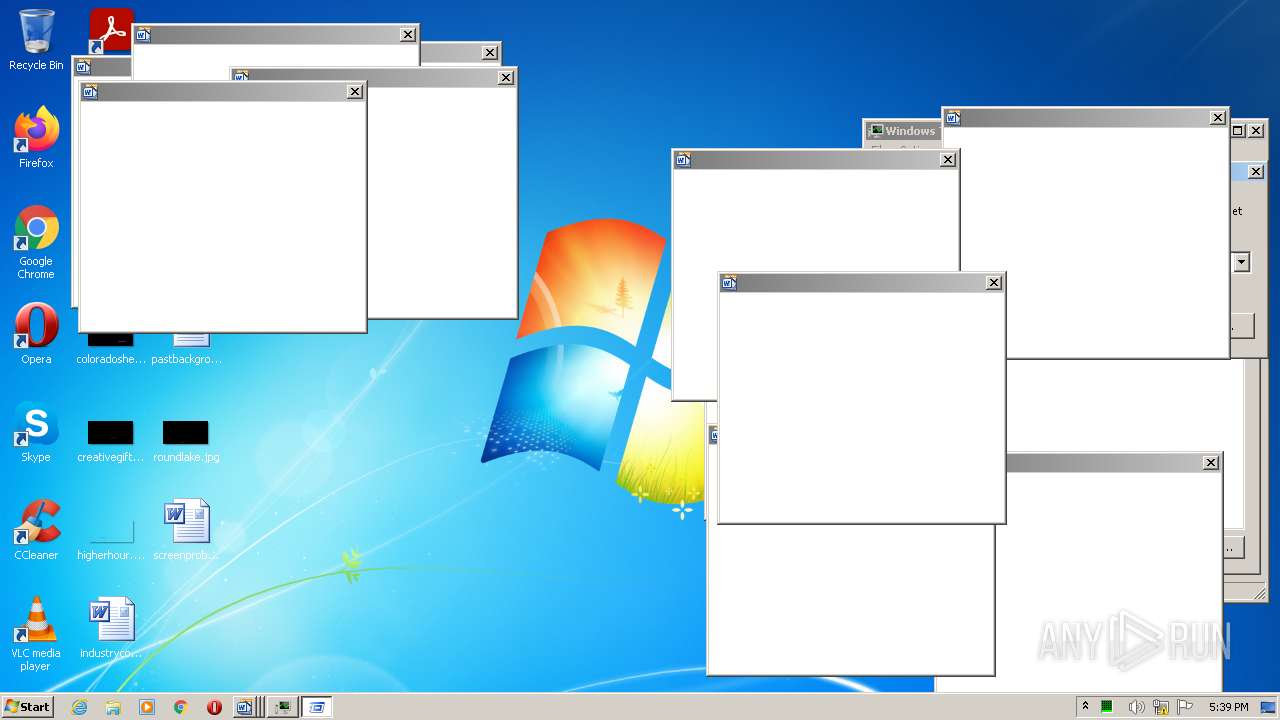Select the coloradoshe desktop file label

(x=110, y=359)
